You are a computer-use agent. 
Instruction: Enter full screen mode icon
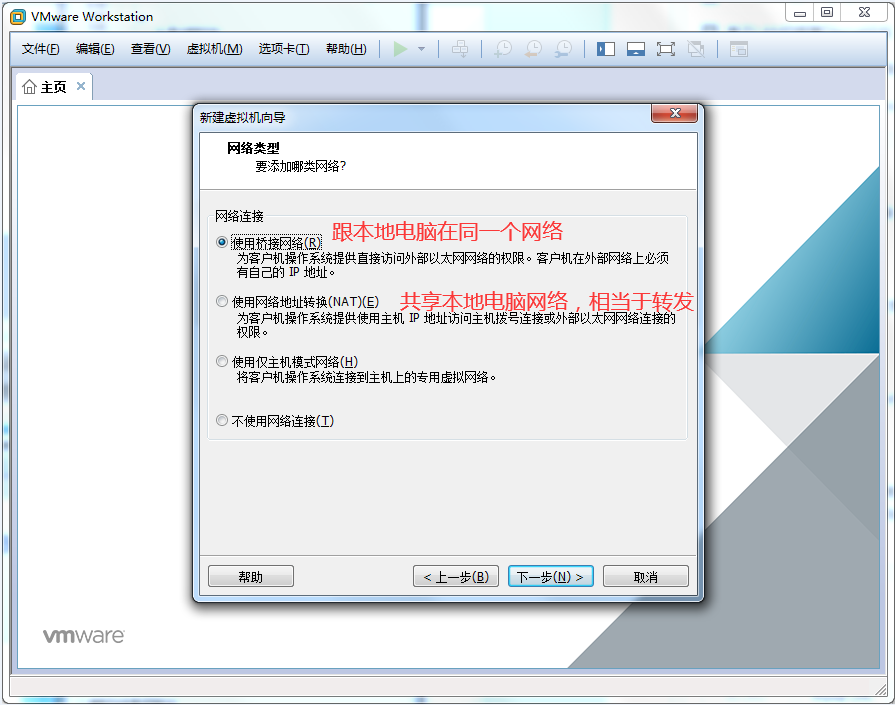pos(666,49)
